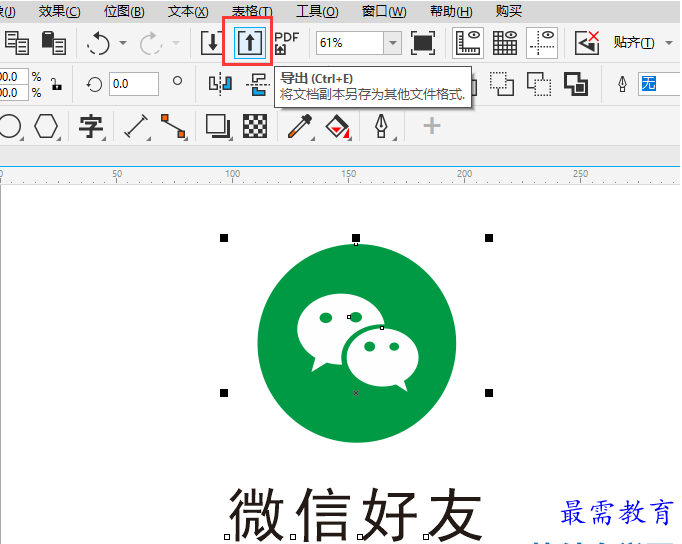Toggle the Show guidelines button
The width and height of the screenshot is (682, 544).
[x=542, y=43]
